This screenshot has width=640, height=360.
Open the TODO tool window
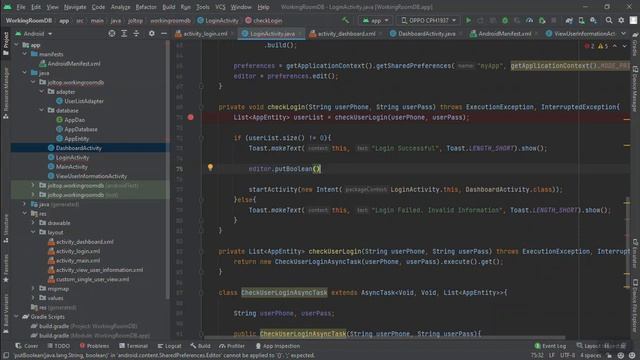58,346
